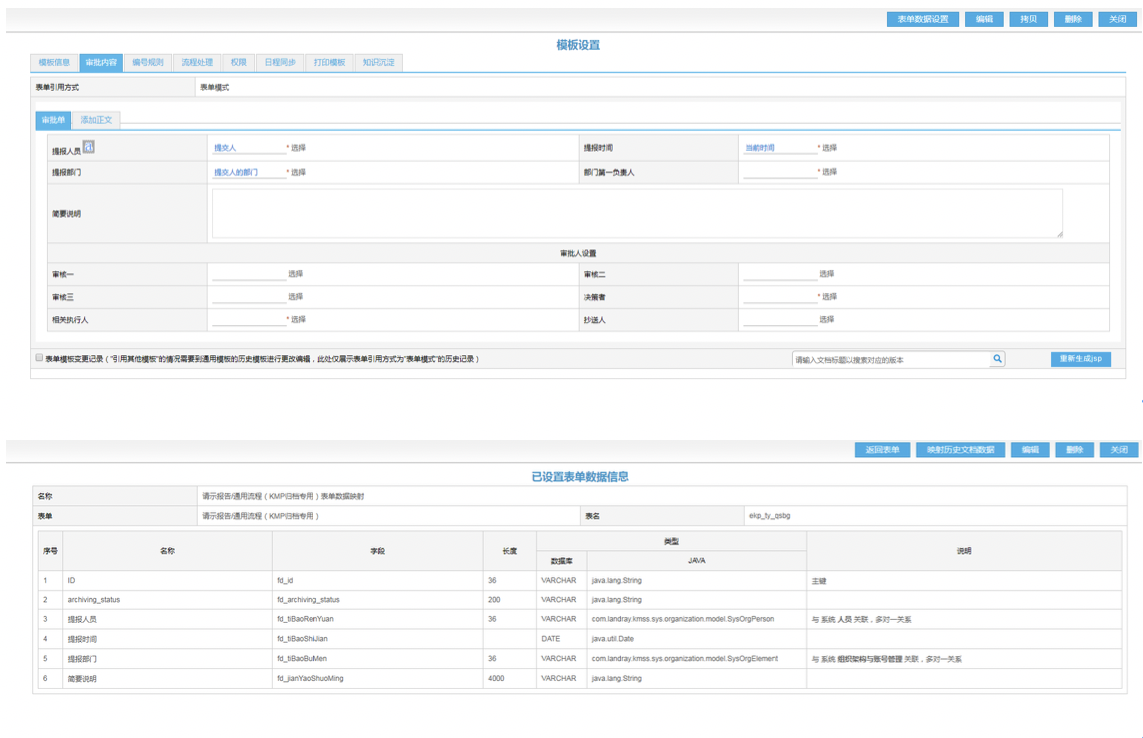Focus the version search input field
This screenshot has height=738, width=1143.
tap(890, 359)
